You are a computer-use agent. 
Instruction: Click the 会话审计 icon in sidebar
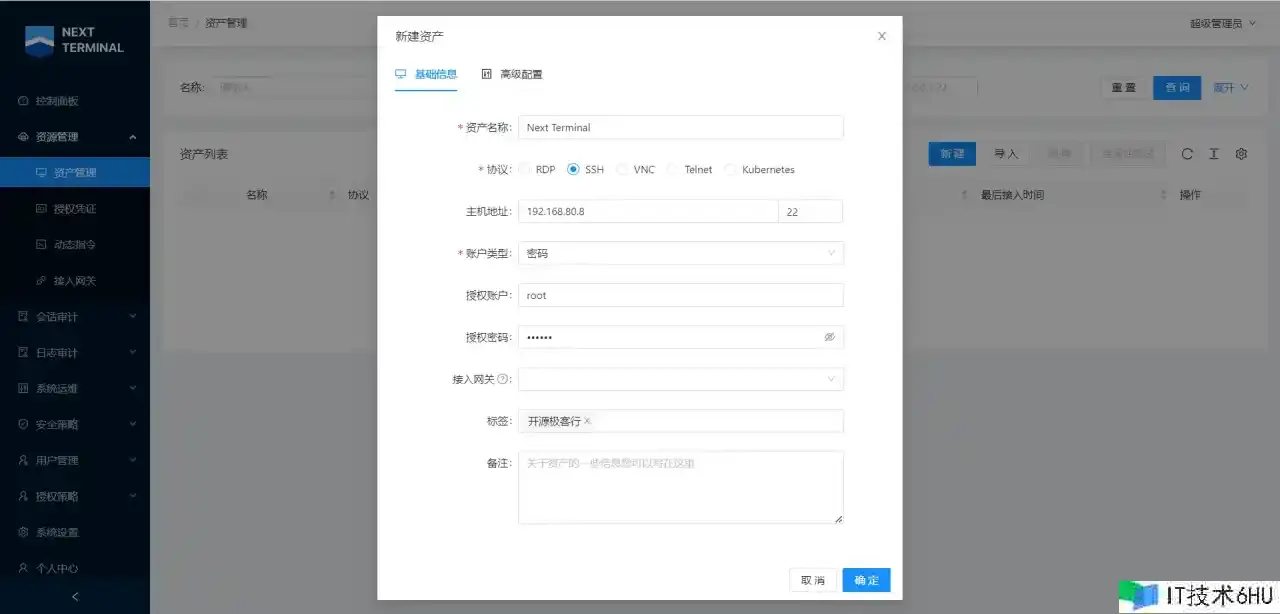click(x=24, y=317)
